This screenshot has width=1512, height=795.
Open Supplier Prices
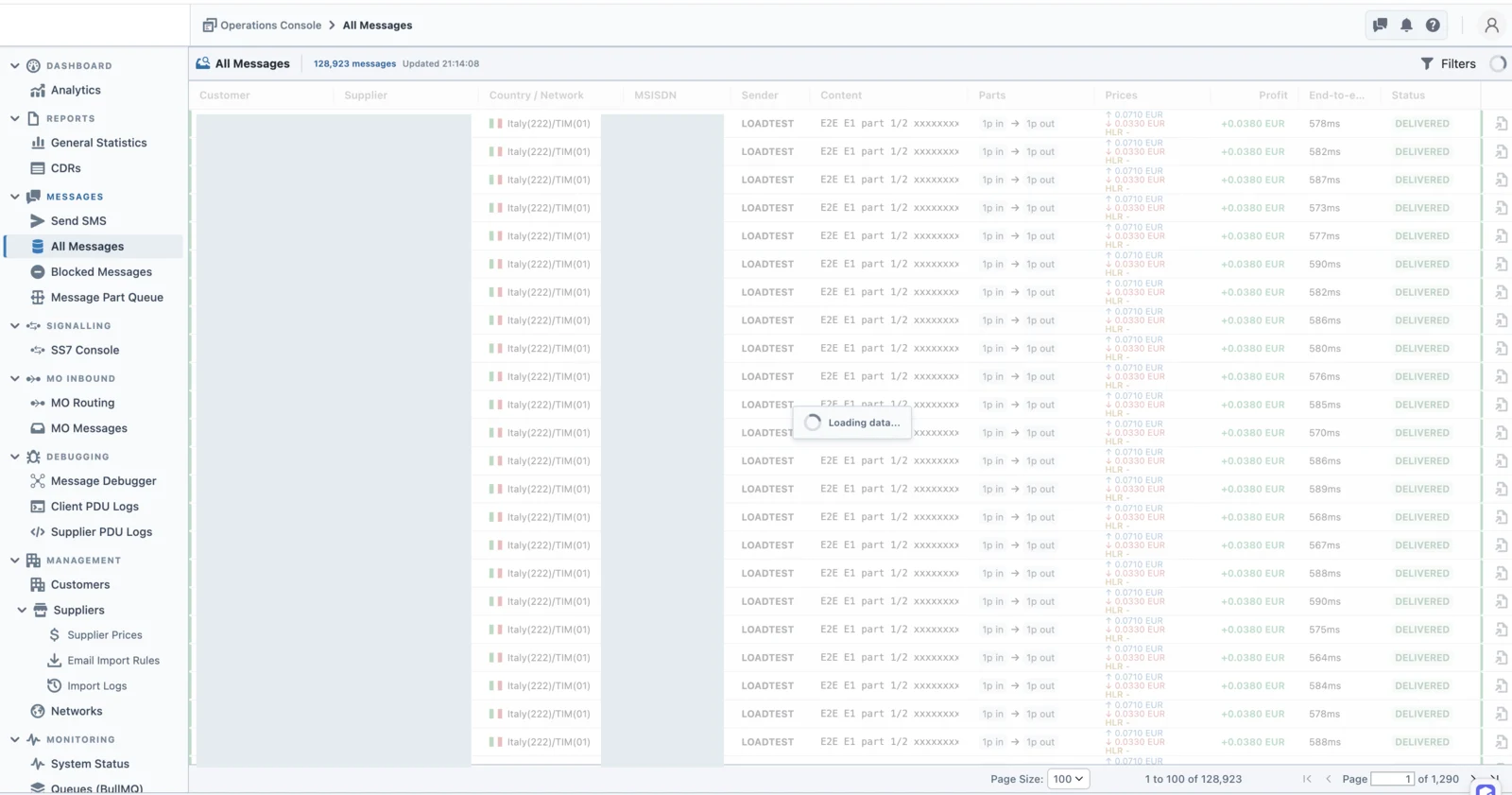coord(104,635)
